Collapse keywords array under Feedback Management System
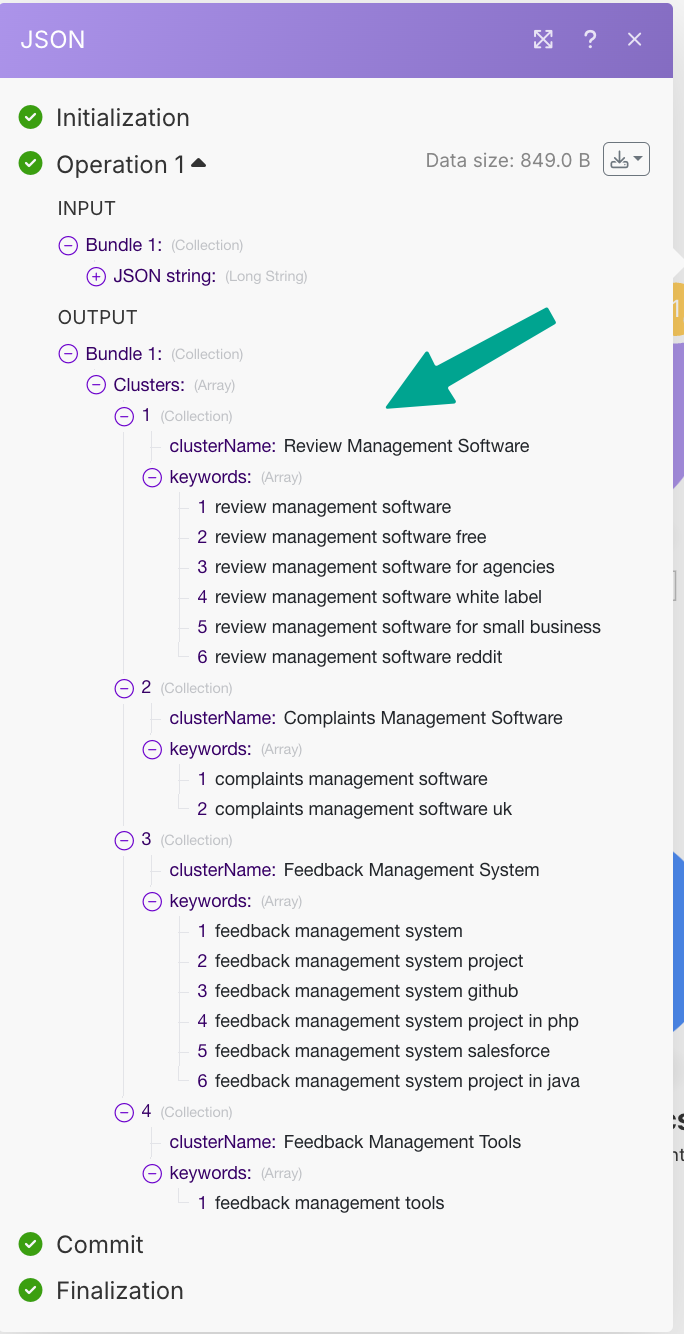Viewport: 684px width, 1334px height. (152, 901)
